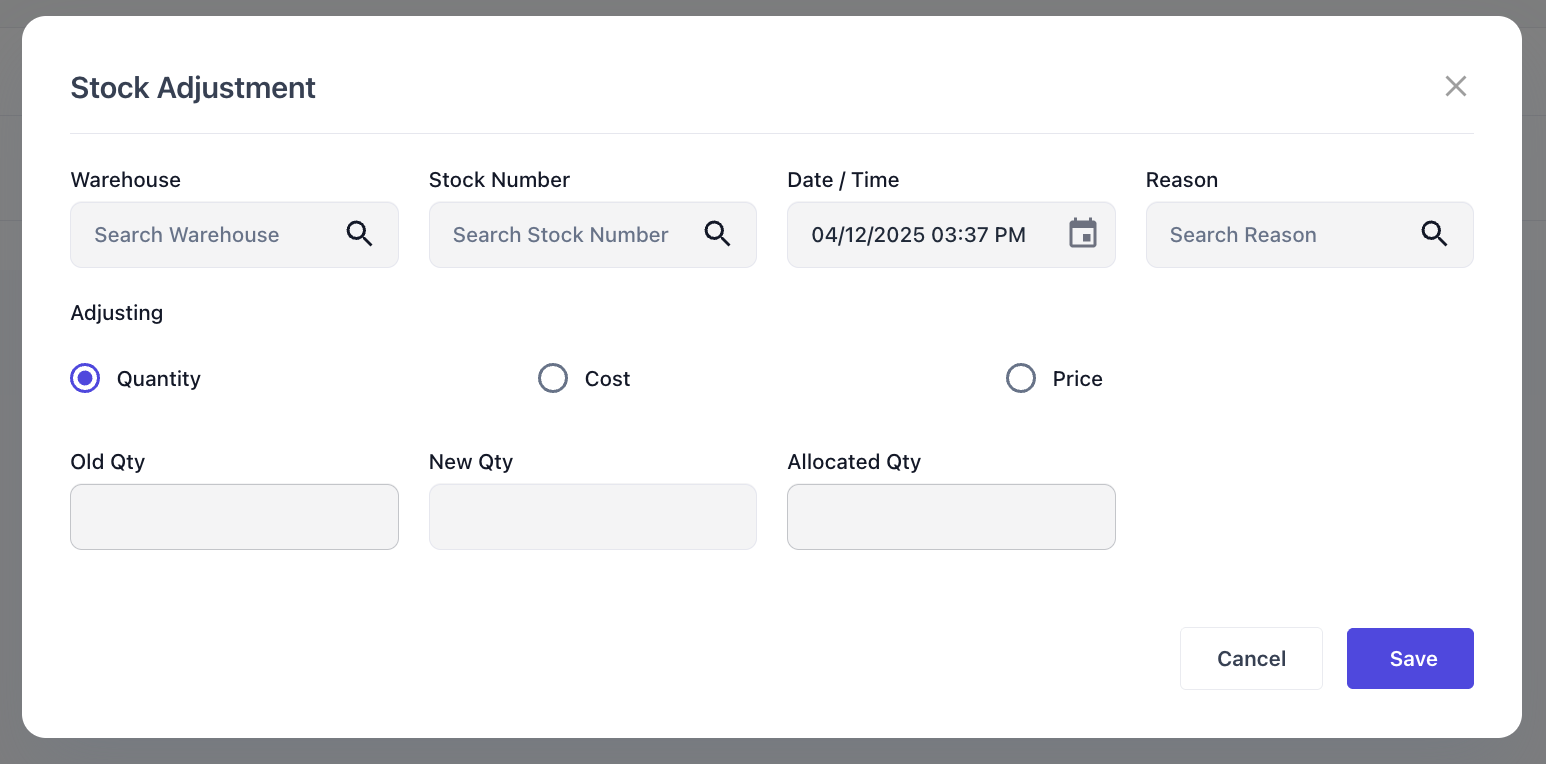Image resolution: width=1546 pixels, height=764 pixels.
Task: Click the Warehouse search magnifier icon
Action: [360, 234]
